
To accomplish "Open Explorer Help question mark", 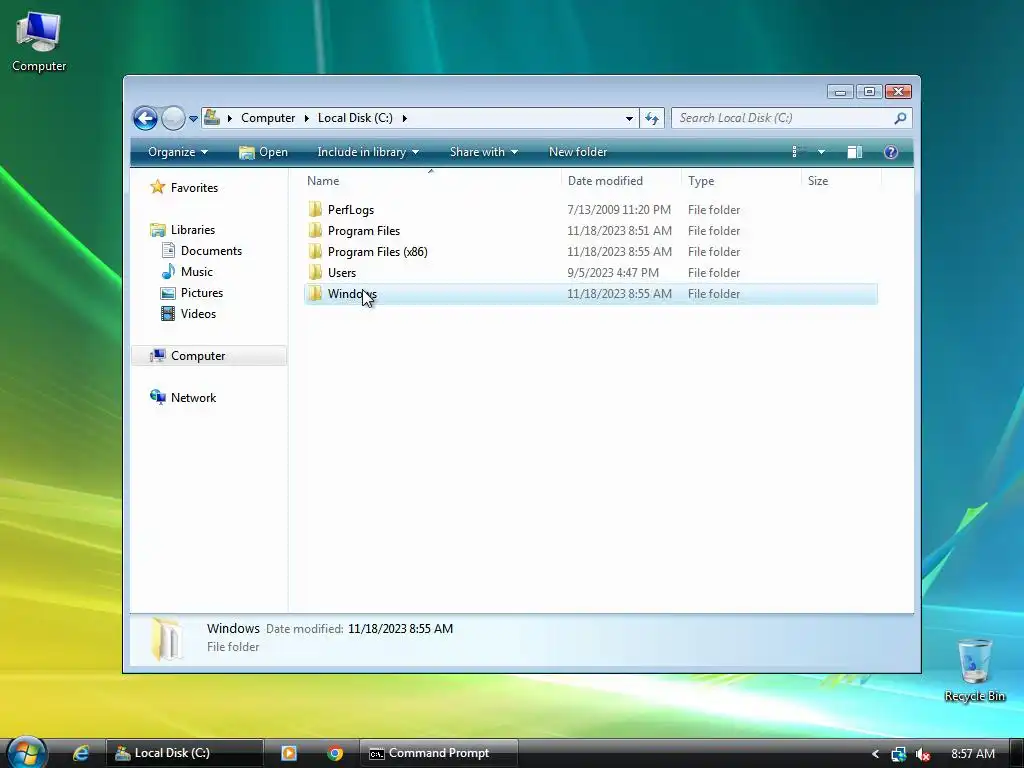I will tap(890, 152).
